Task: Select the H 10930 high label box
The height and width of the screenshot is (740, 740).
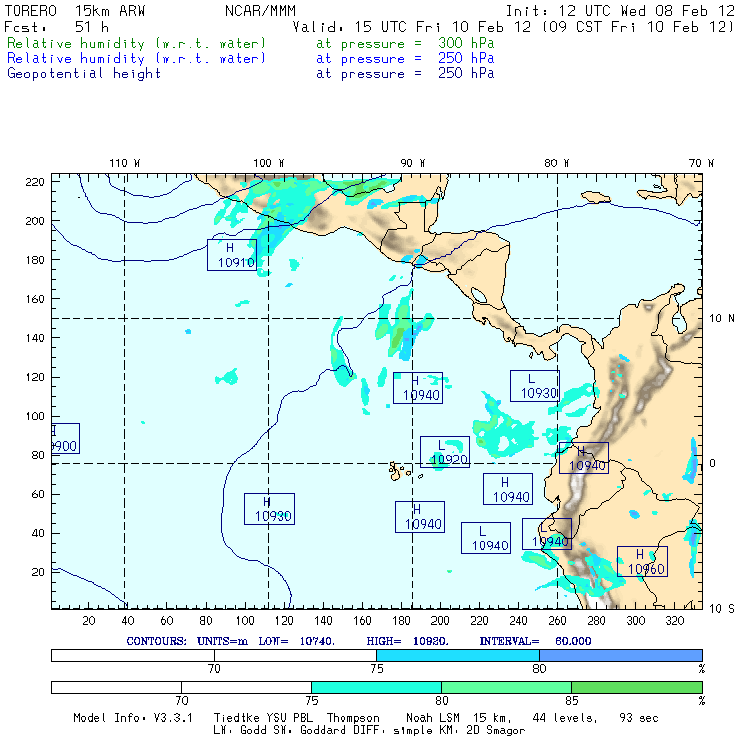Action: (x=269, y=509)
